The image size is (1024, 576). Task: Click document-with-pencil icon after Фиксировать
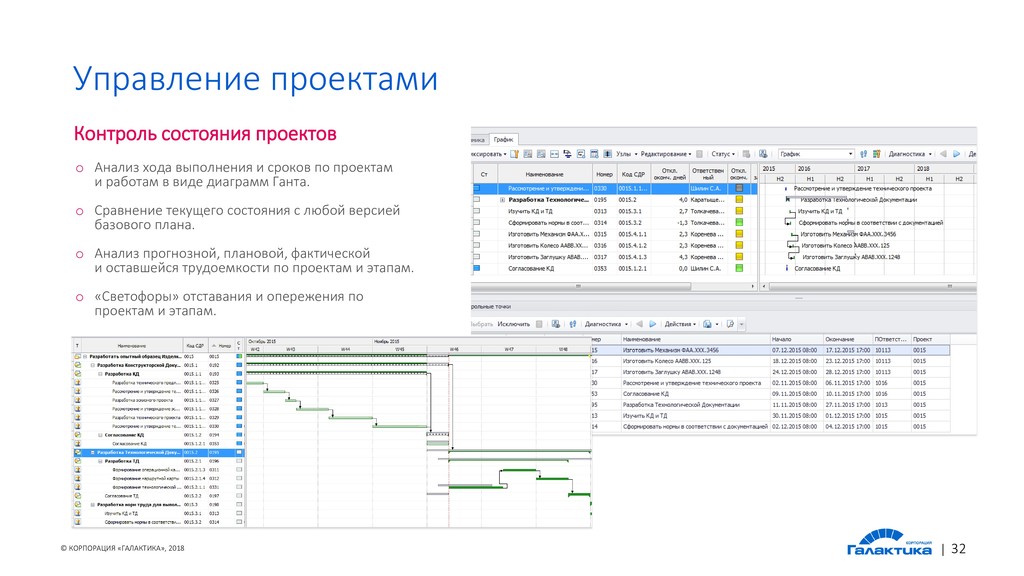(515, 154)
